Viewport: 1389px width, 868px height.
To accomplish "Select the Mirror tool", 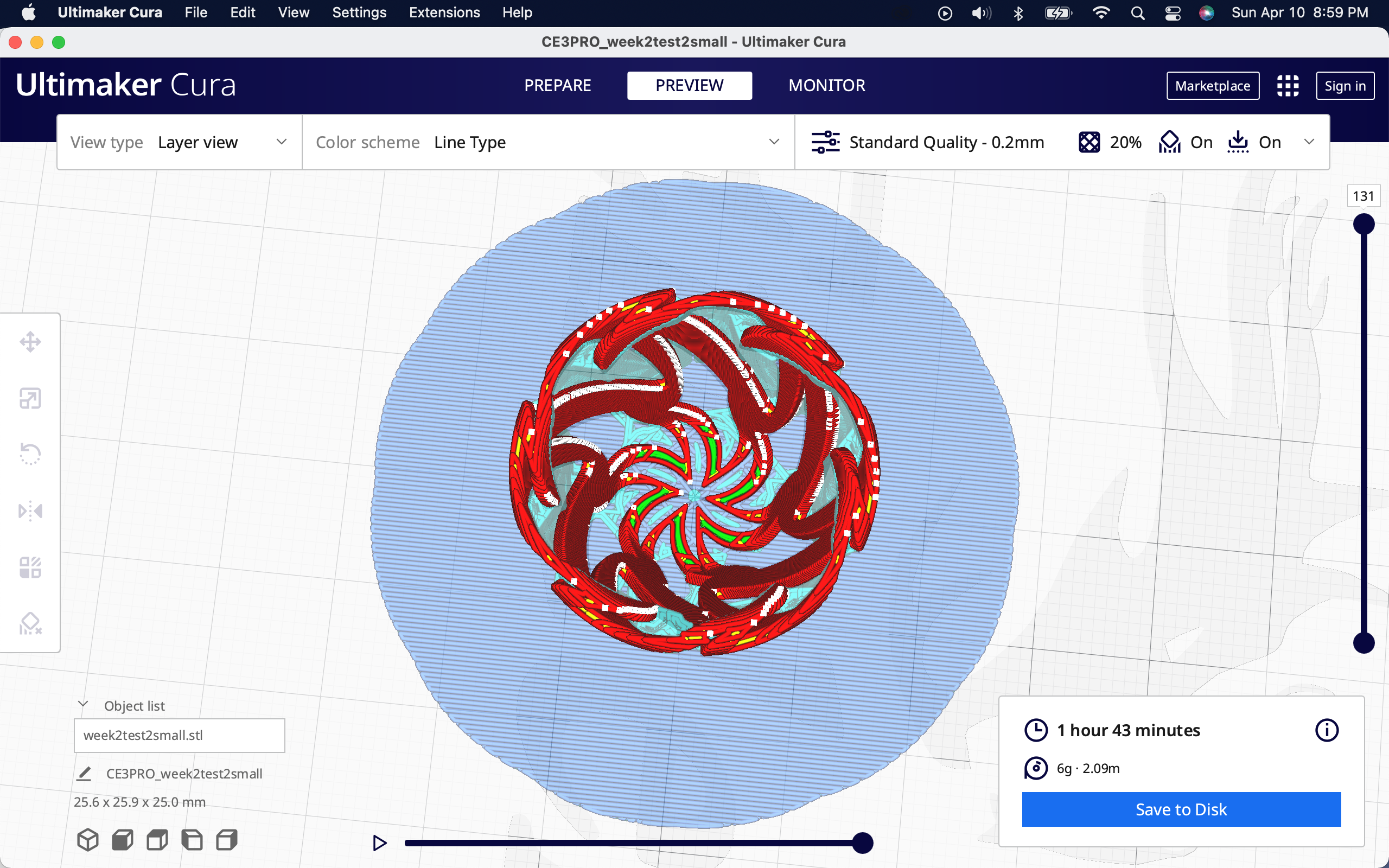I will coord(30,510).
